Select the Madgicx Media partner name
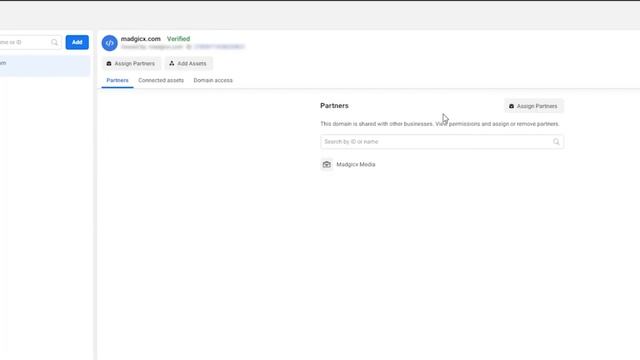Viewport: 640px width, 360px height. [356, 164]
